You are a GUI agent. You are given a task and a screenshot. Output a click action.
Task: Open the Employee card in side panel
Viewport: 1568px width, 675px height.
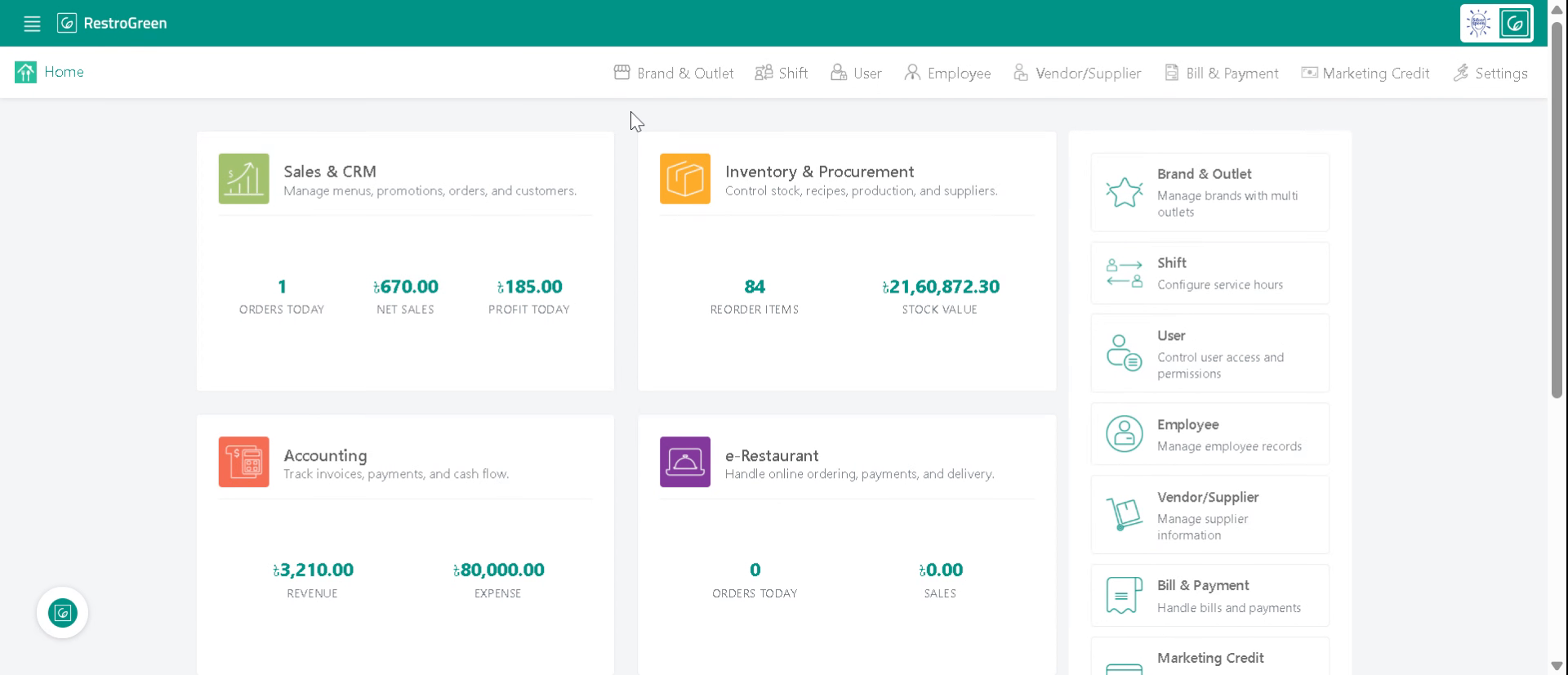[x=1209, y=434]
